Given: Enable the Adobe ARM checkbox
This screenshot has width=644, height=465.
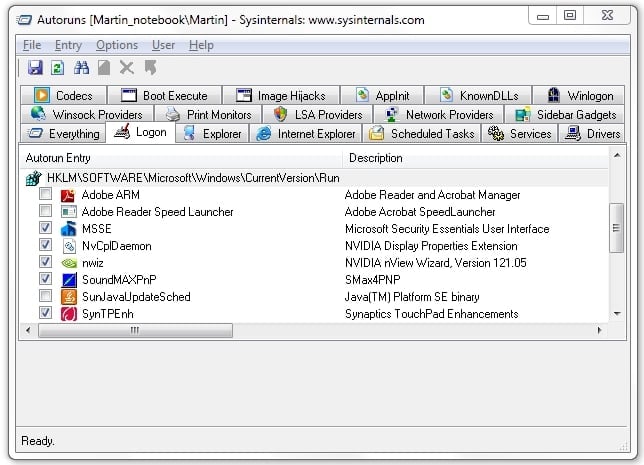Looking at the screenshot, I should tap(45, 193).
